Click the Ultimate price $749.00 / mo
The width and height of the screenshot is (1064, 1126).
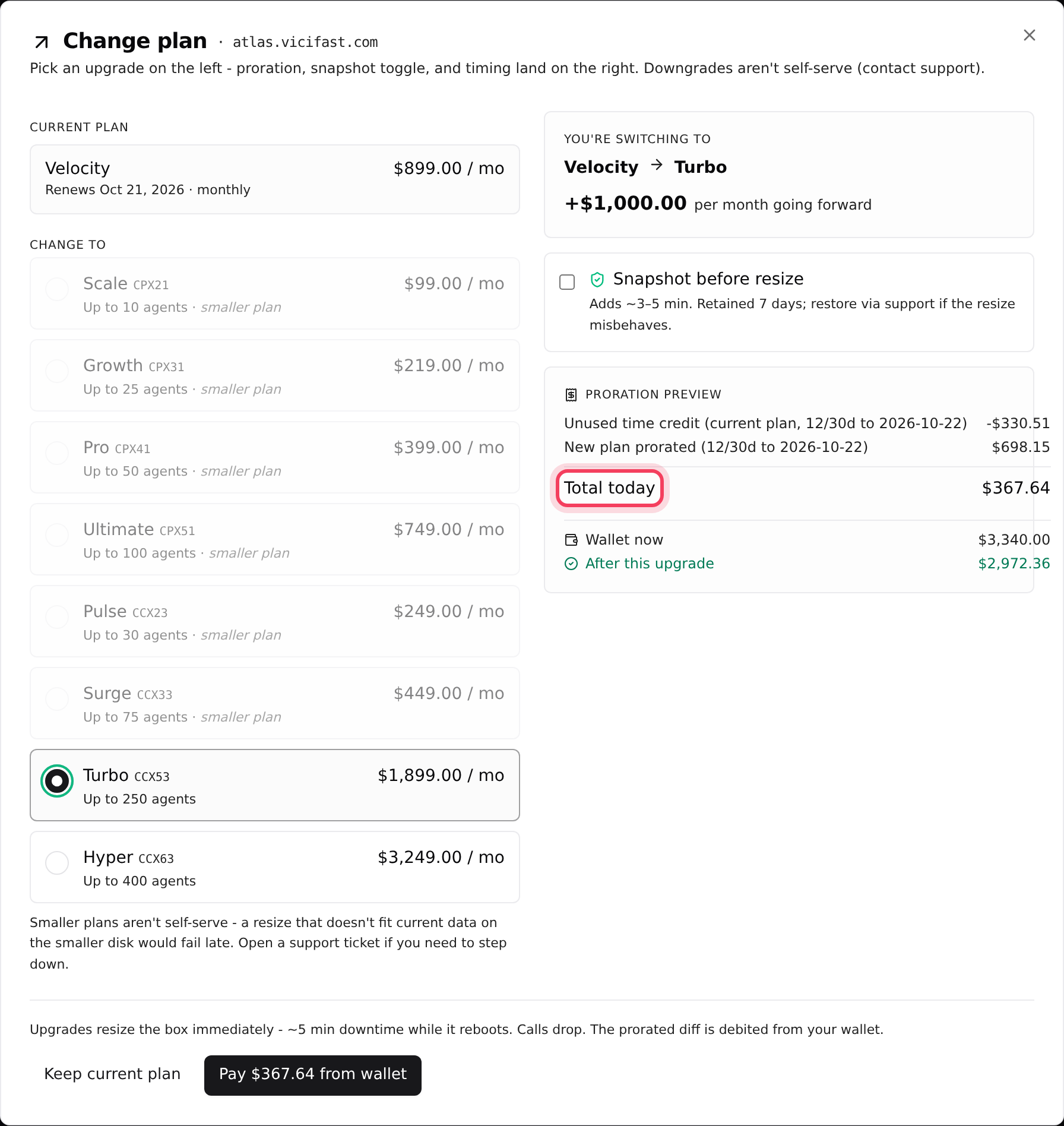pos(449,530)
